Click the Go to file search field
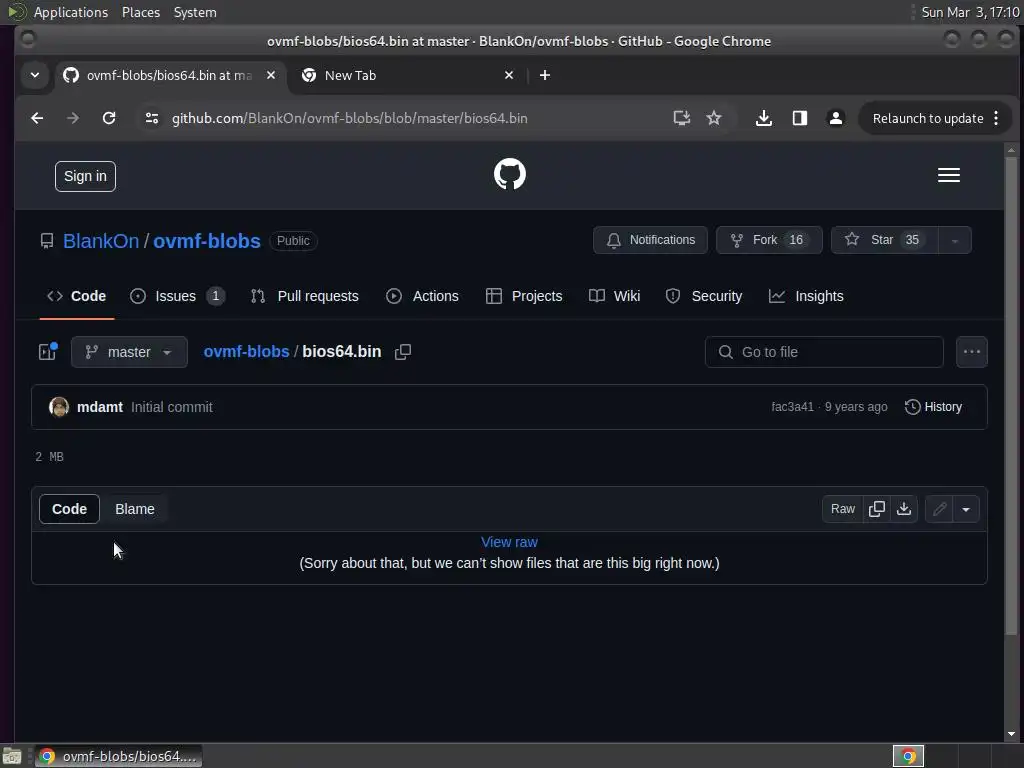 (824, 352)
